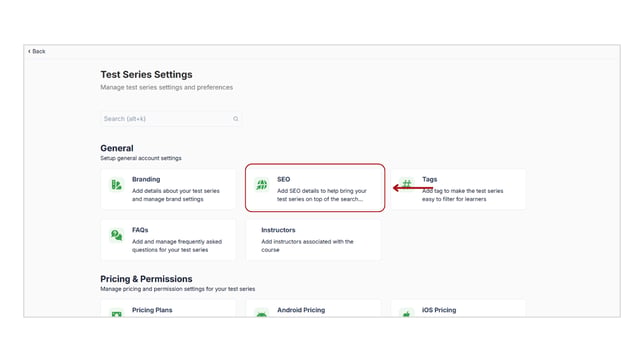Open the Android Pricing card
The image size is (644, 362).
tap(313, 309)
